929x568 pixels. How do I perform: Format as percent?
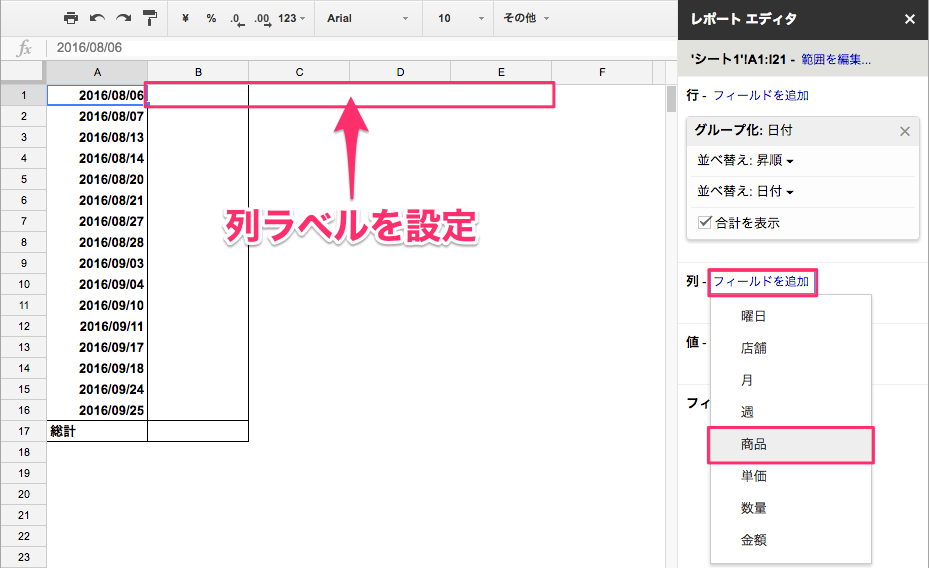tap(211, 18)
